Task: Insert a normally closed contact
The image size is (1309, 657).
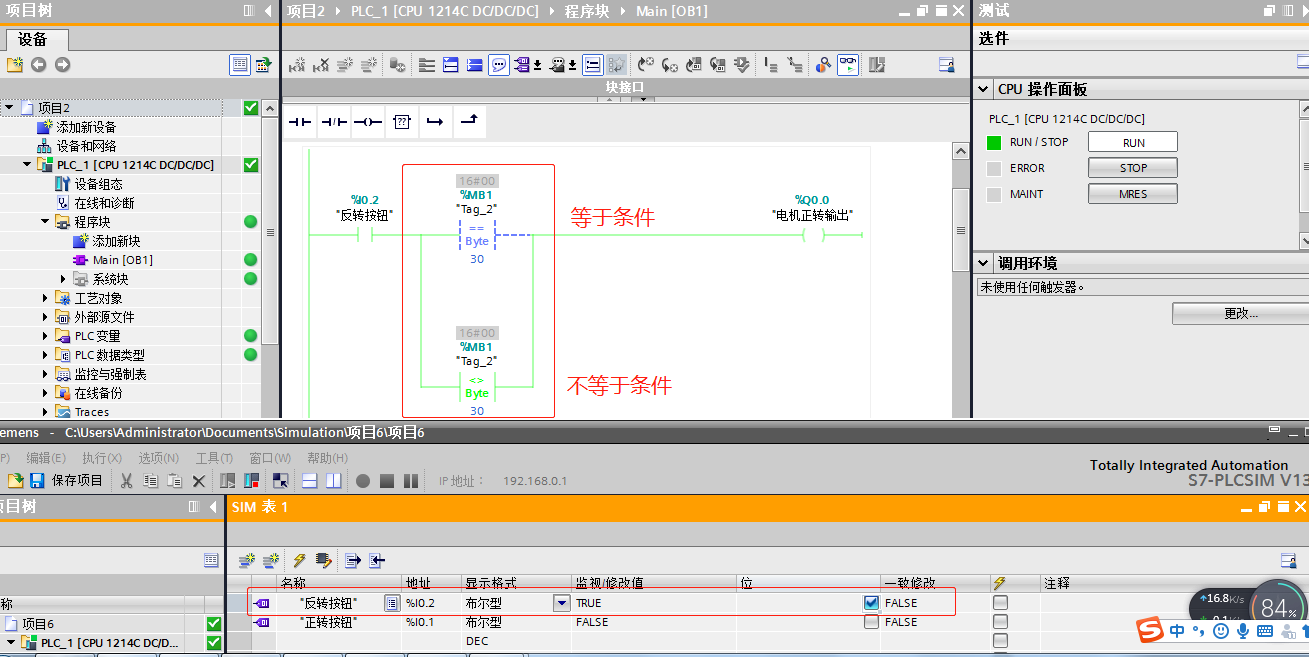Action: click(333, 122)
